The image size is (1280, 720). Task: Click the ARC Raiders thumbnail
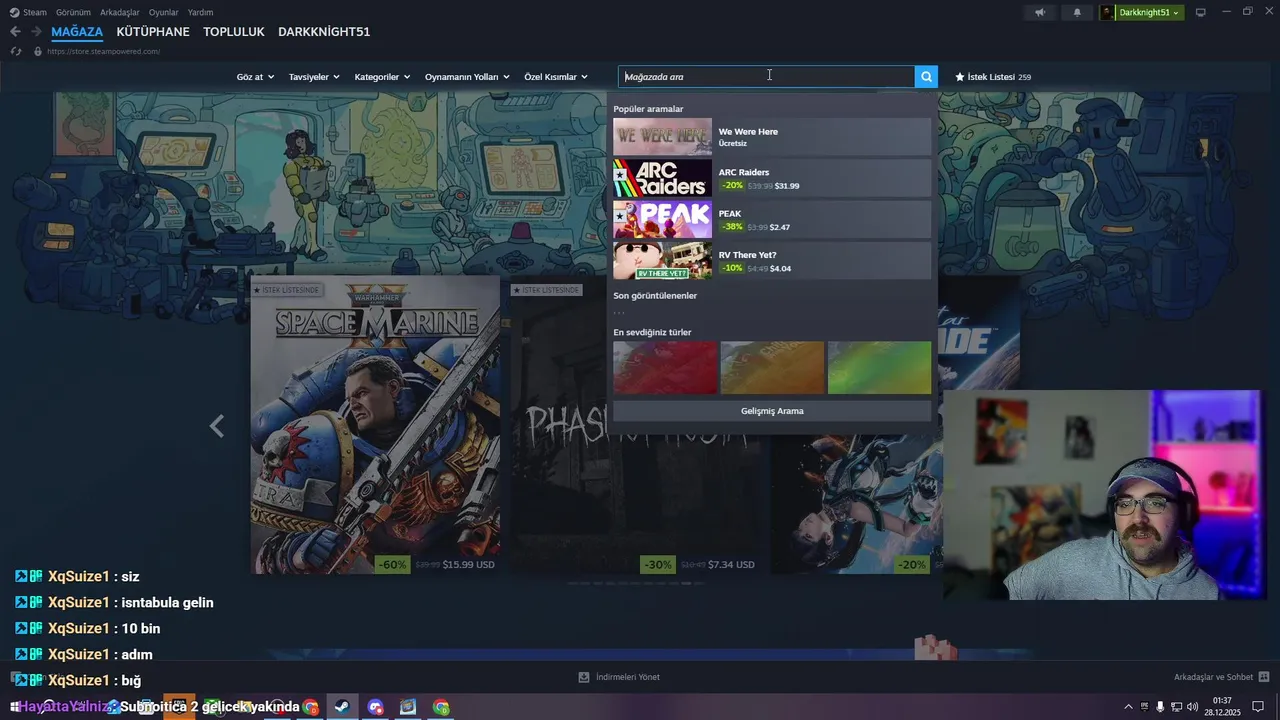click(x=662, y=178)
